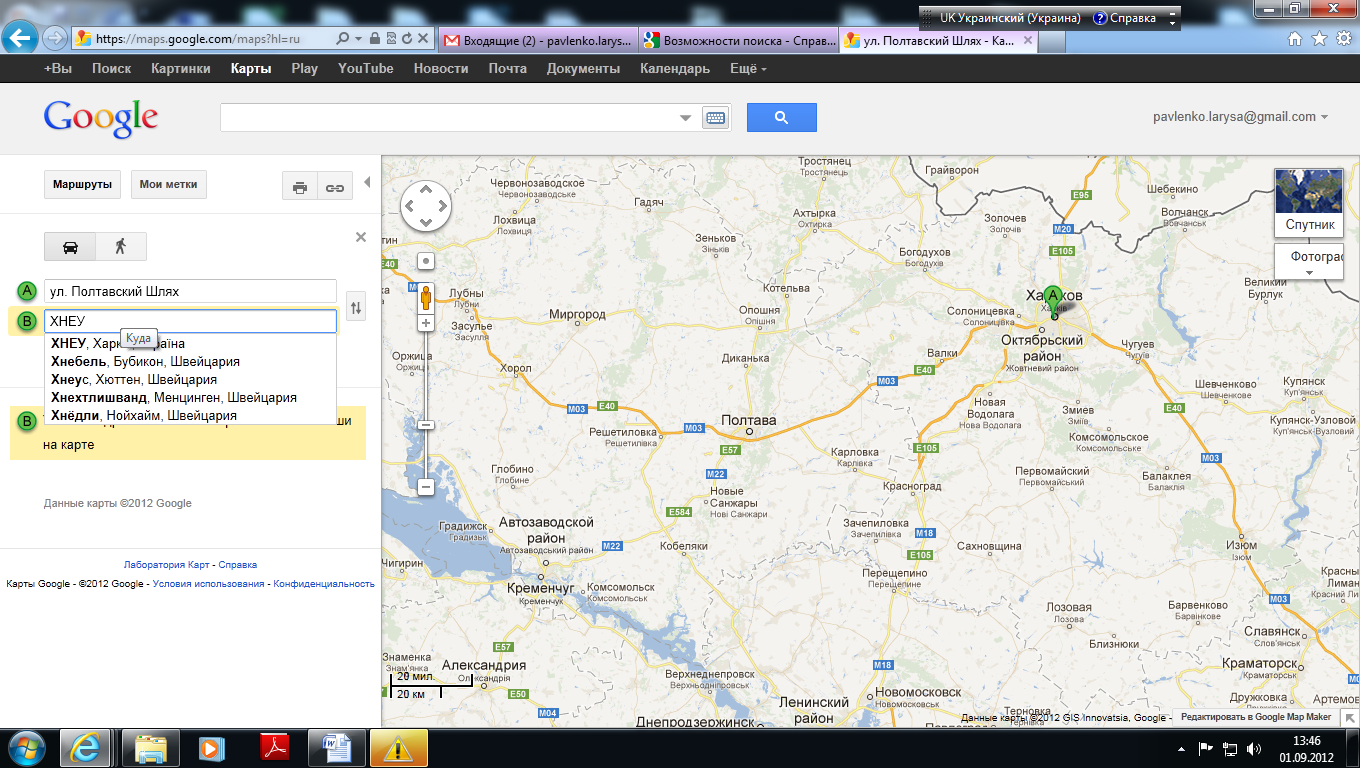Click the map zoom slider track
1360x768 pixels.
(425, 405)
